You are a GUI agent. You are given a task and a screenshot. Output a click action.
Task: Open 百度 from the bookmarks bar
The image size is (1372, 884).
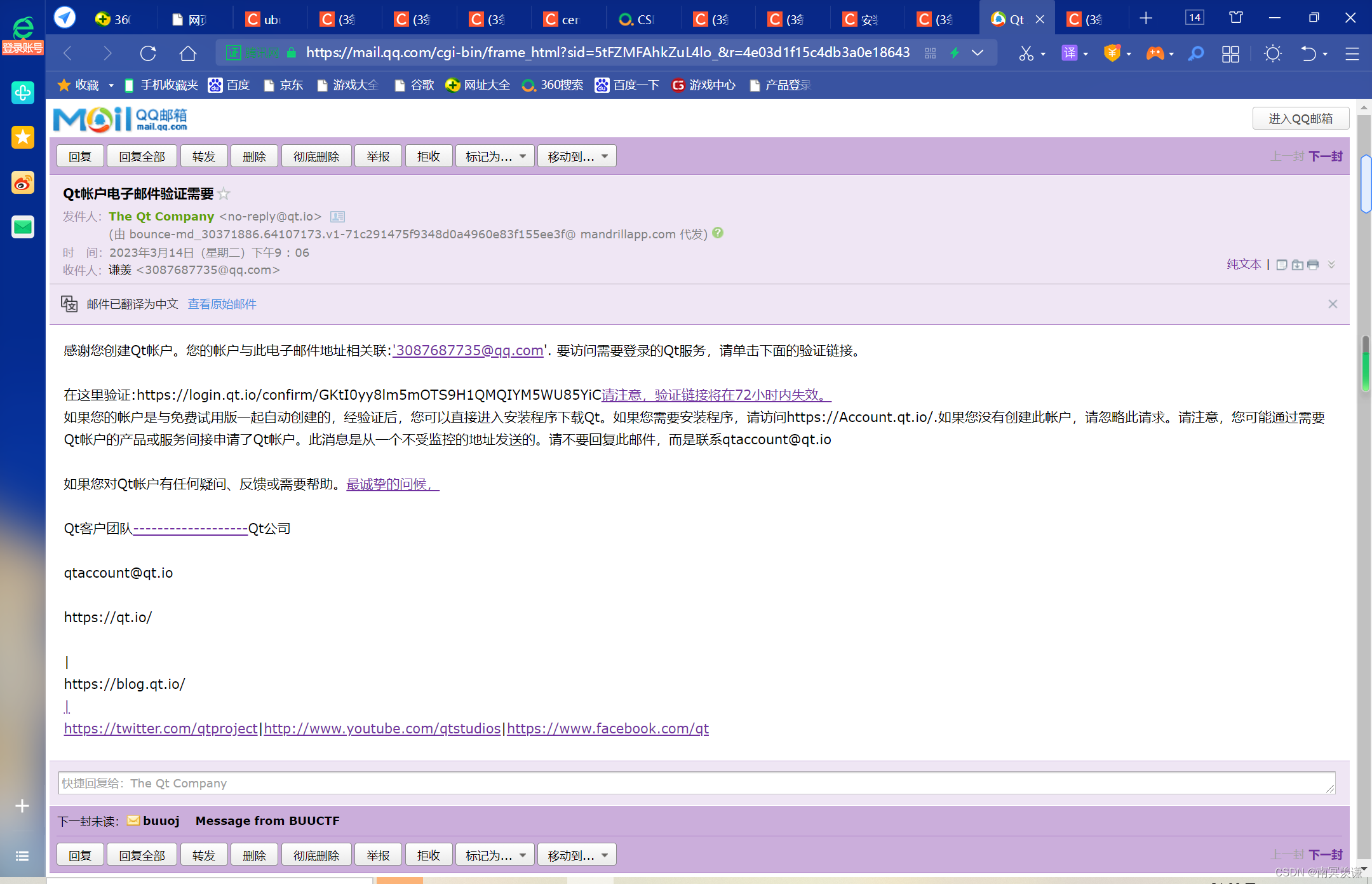click(229, 85)
